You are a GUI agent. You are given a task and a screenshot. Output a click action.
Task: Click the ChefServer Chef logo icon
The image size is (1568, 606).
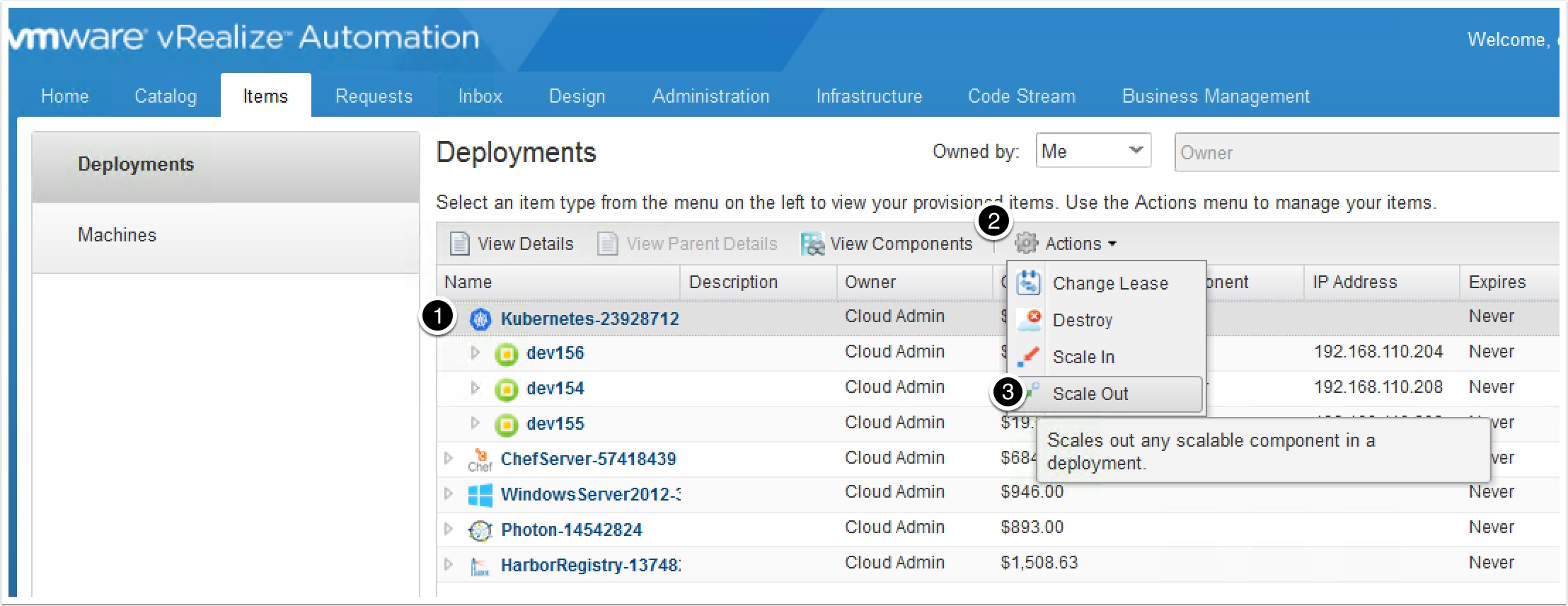[x=480, y=459]
